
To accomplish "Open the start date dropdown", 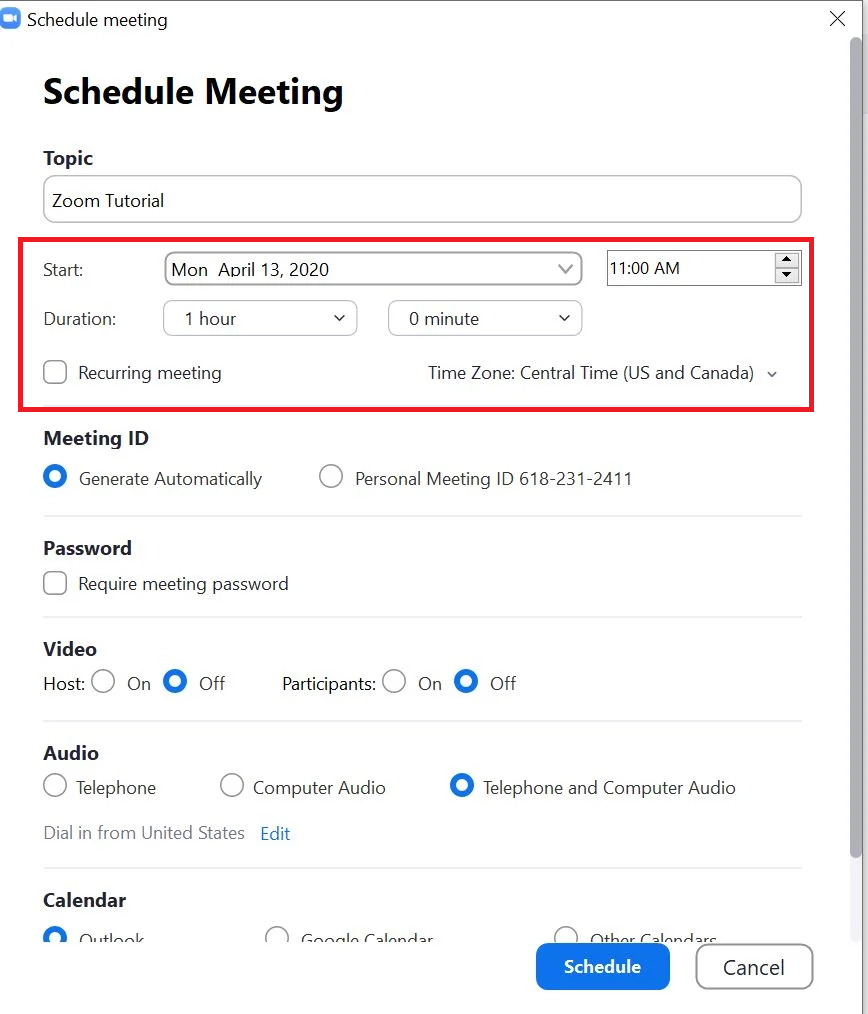I will point(372,268).
